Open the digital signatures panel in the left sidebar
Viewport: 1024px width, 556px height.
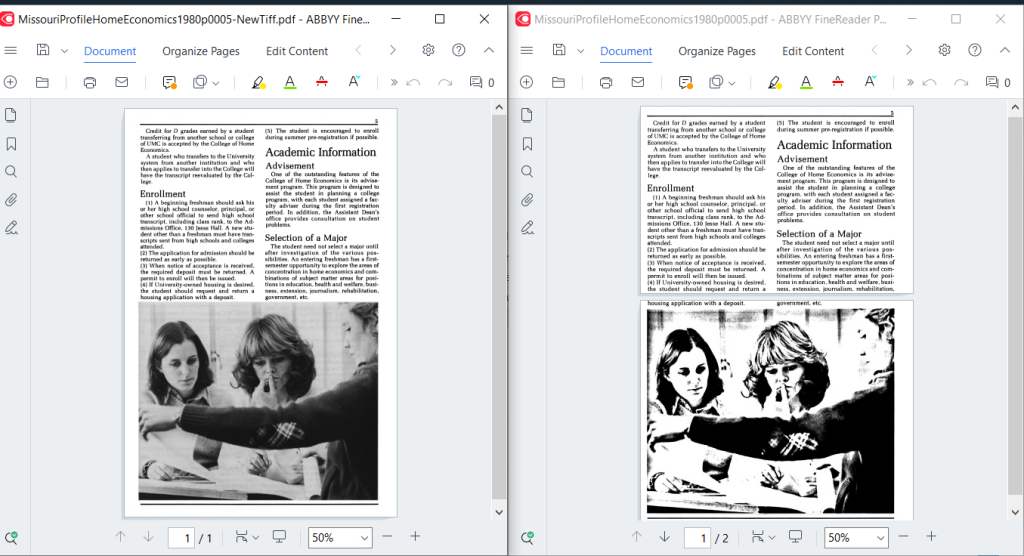pos(11,228)
